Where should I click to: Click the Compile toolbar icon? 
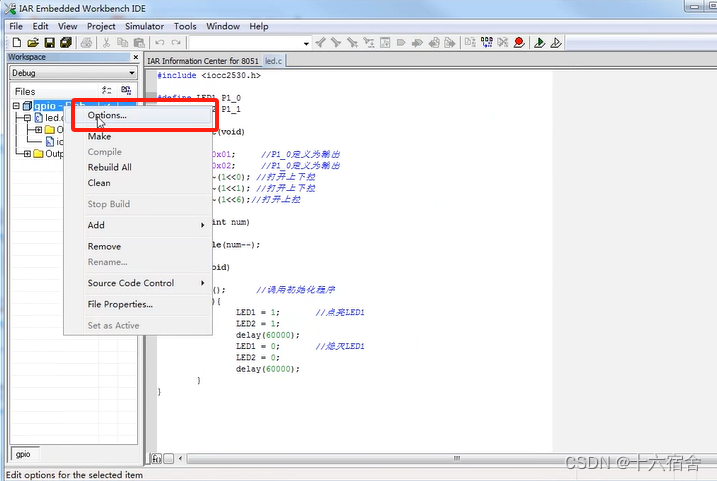[470, 43]
